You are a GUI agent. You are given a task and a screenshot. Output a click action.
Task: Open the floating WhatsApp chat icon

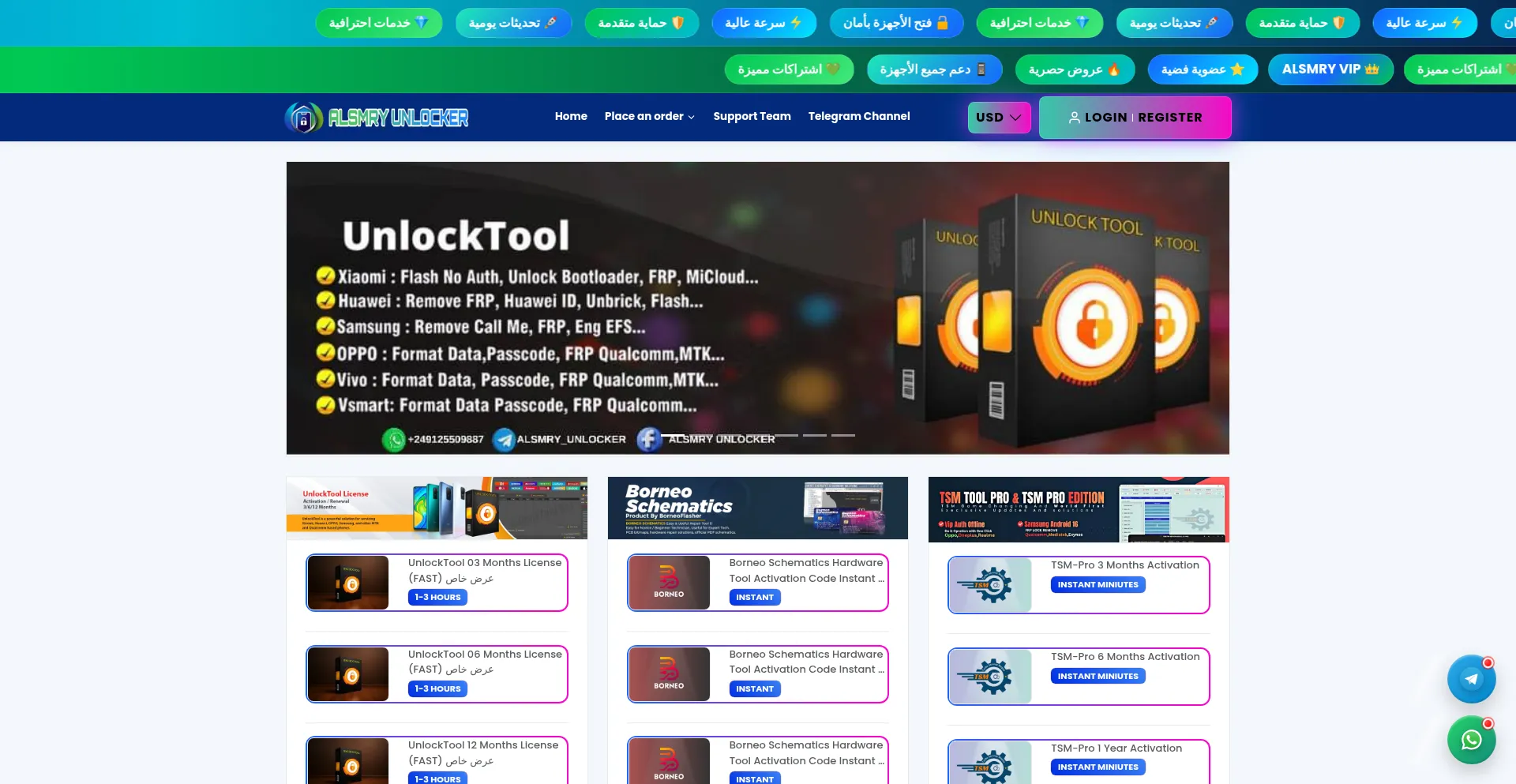coord(1471,740)
